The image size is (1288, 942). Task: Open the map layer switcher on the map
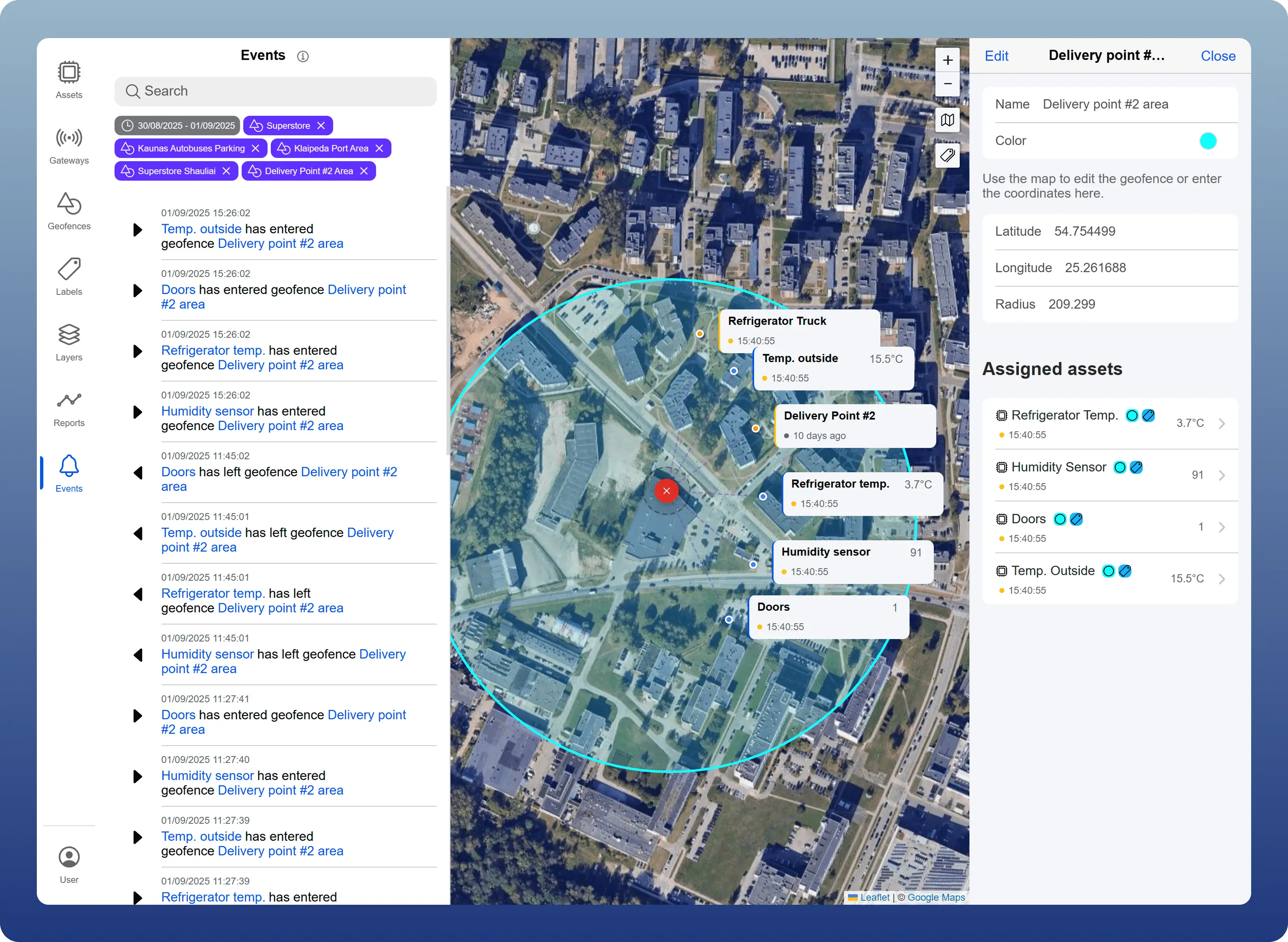click(947, 120)
